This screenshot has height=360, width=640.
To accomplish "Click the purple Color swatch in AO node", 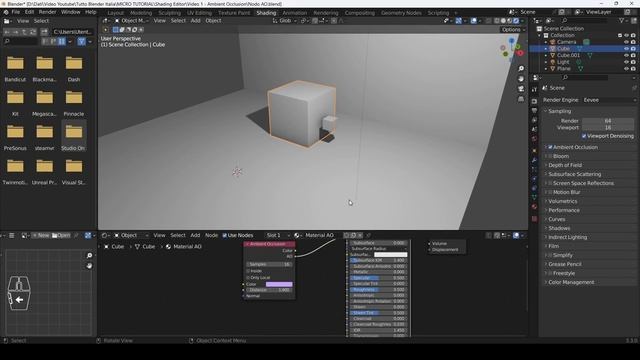I will [x=279, y=284].
